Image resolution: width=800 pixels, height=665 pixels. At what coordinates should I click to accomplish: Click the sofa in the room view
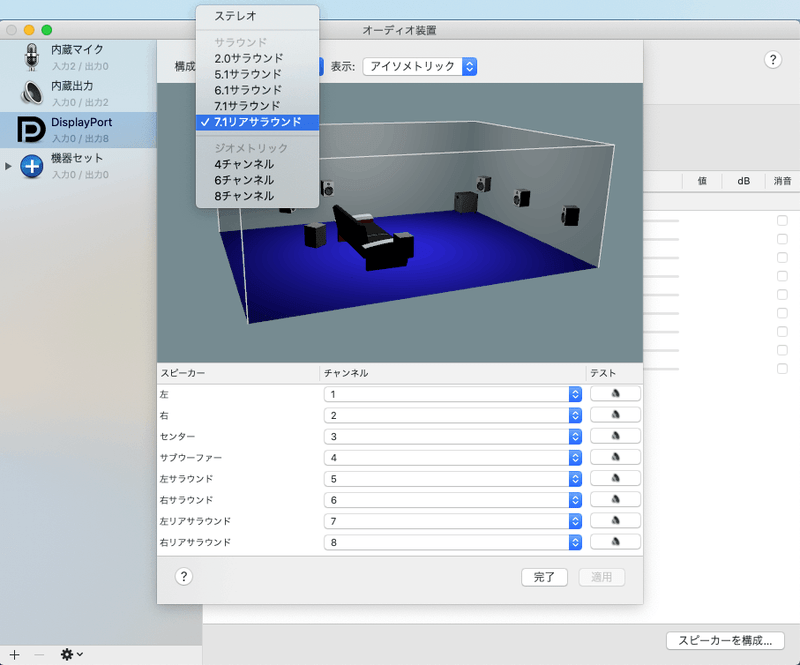pyautogui.click(x=375, y=237)
